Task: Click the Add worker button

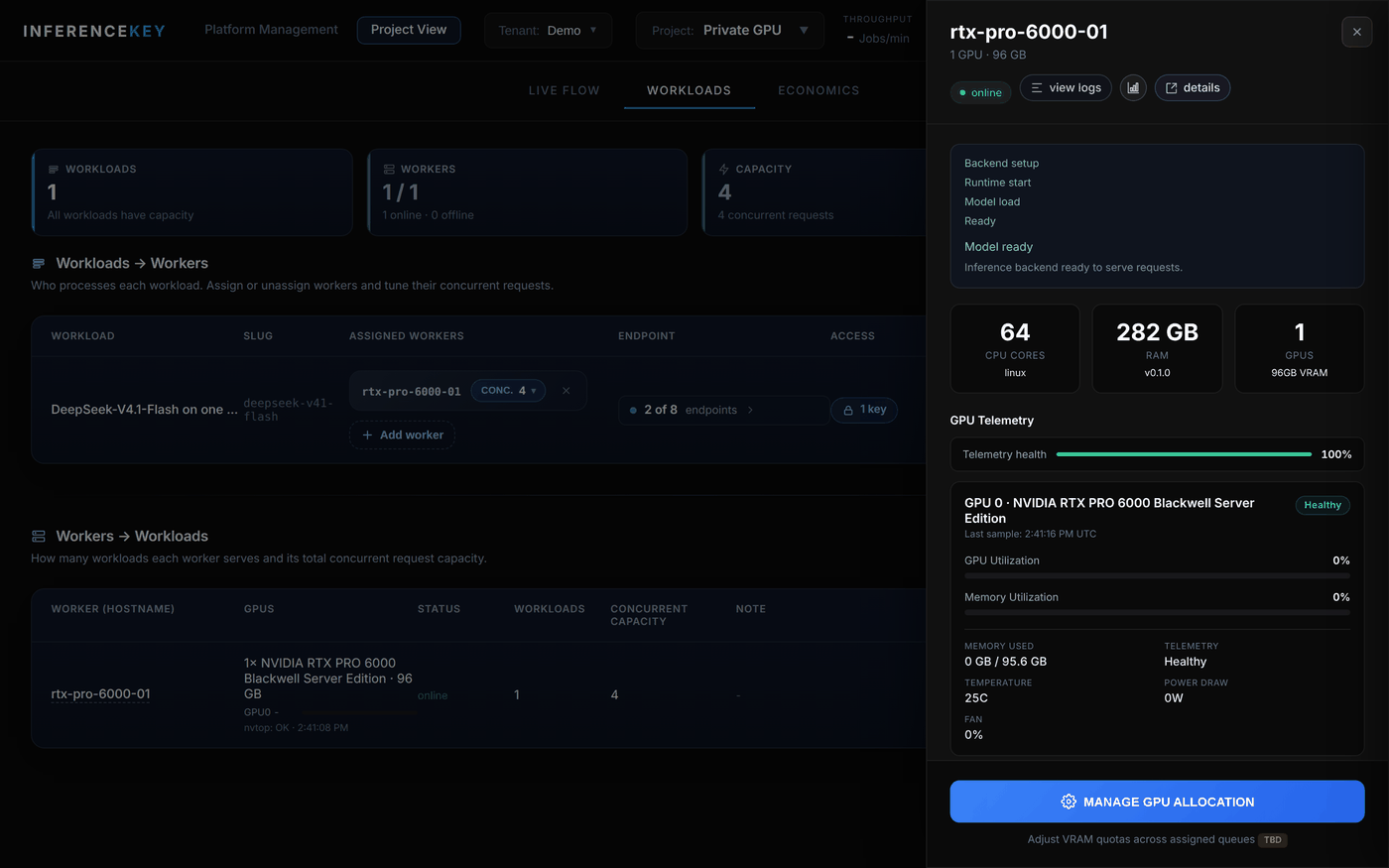Action: [x=402, y=434]
